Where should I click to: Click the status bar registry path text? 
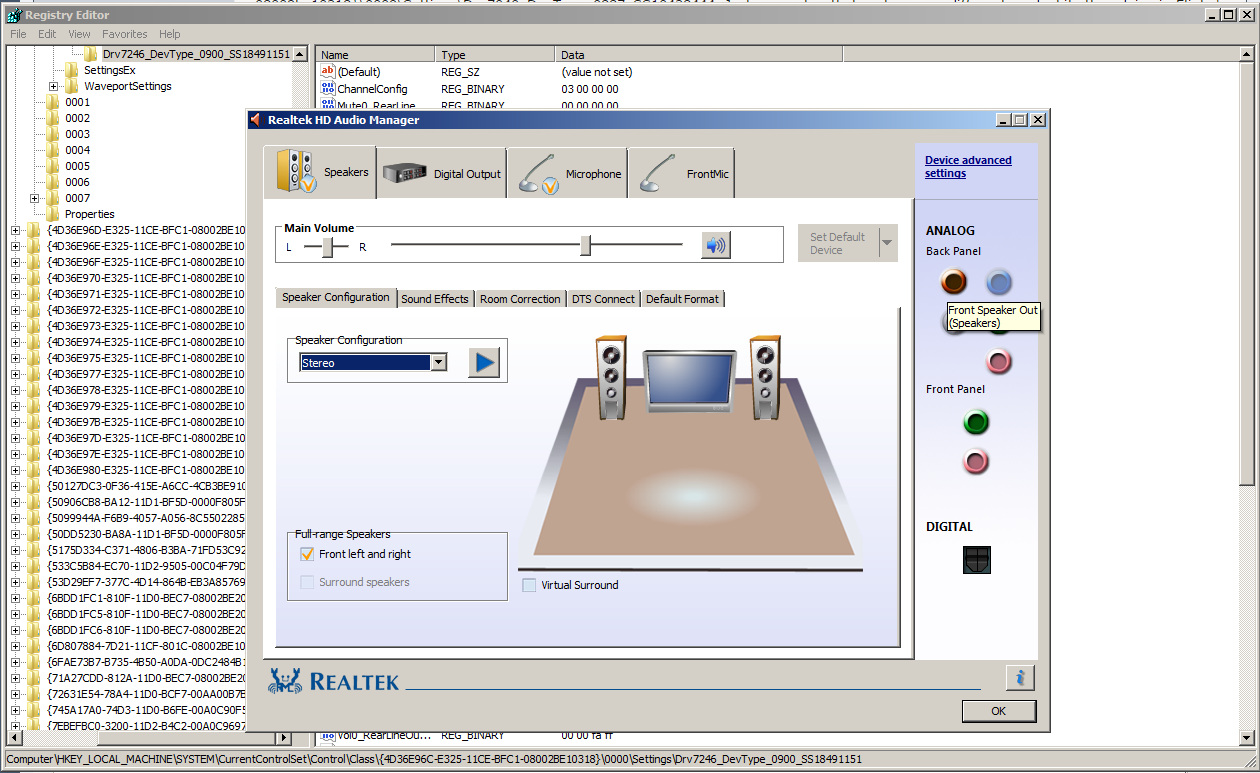click(434, 759)
